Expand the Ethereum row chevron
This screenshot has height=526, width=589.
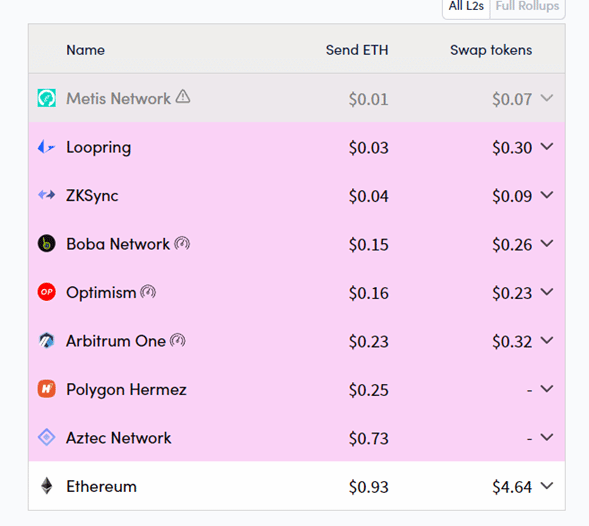click(x=547, y=486)
